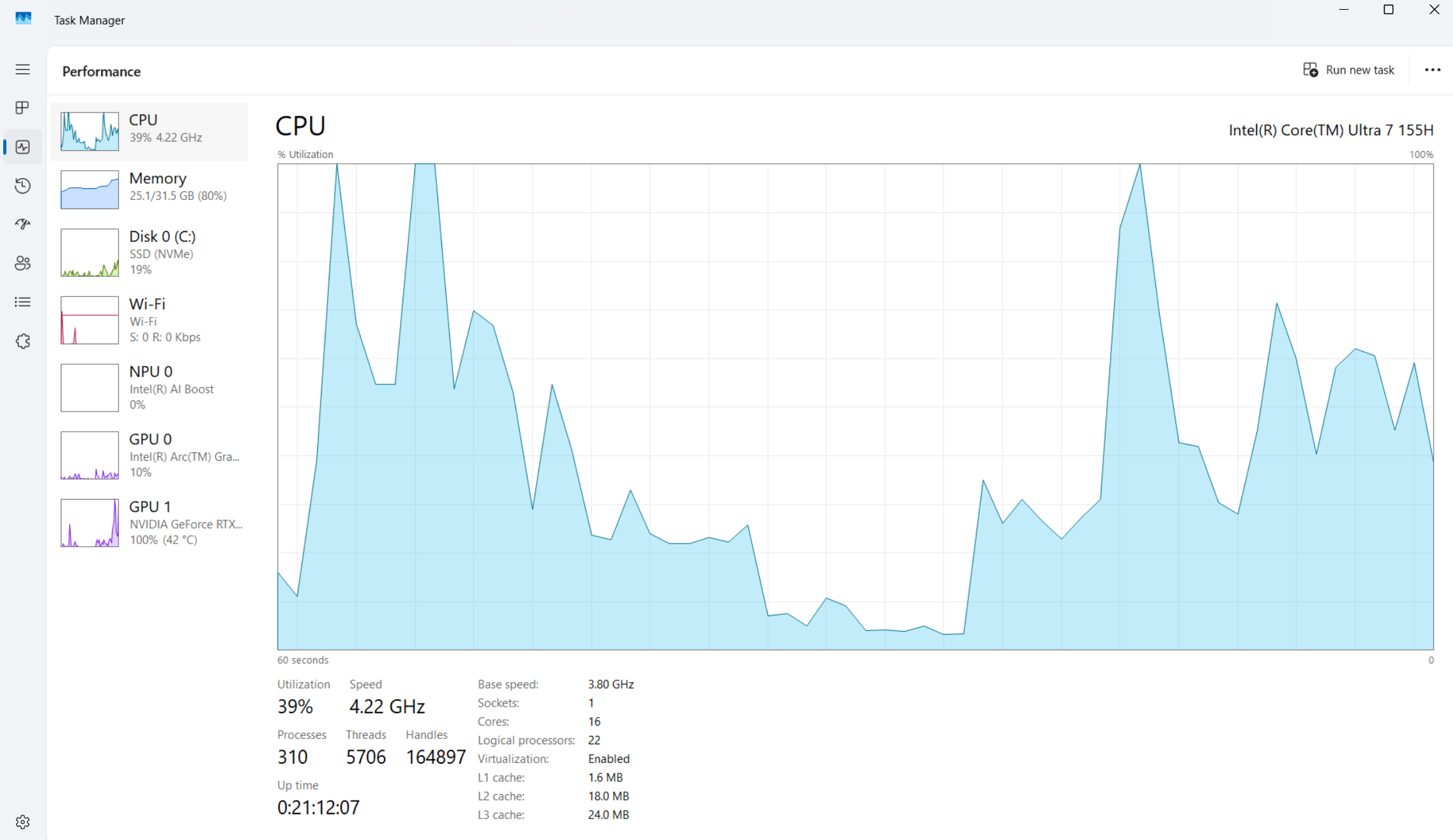Click the Logical processors value 22
This screenshot has width=1453, height=840.
(594, 740)
